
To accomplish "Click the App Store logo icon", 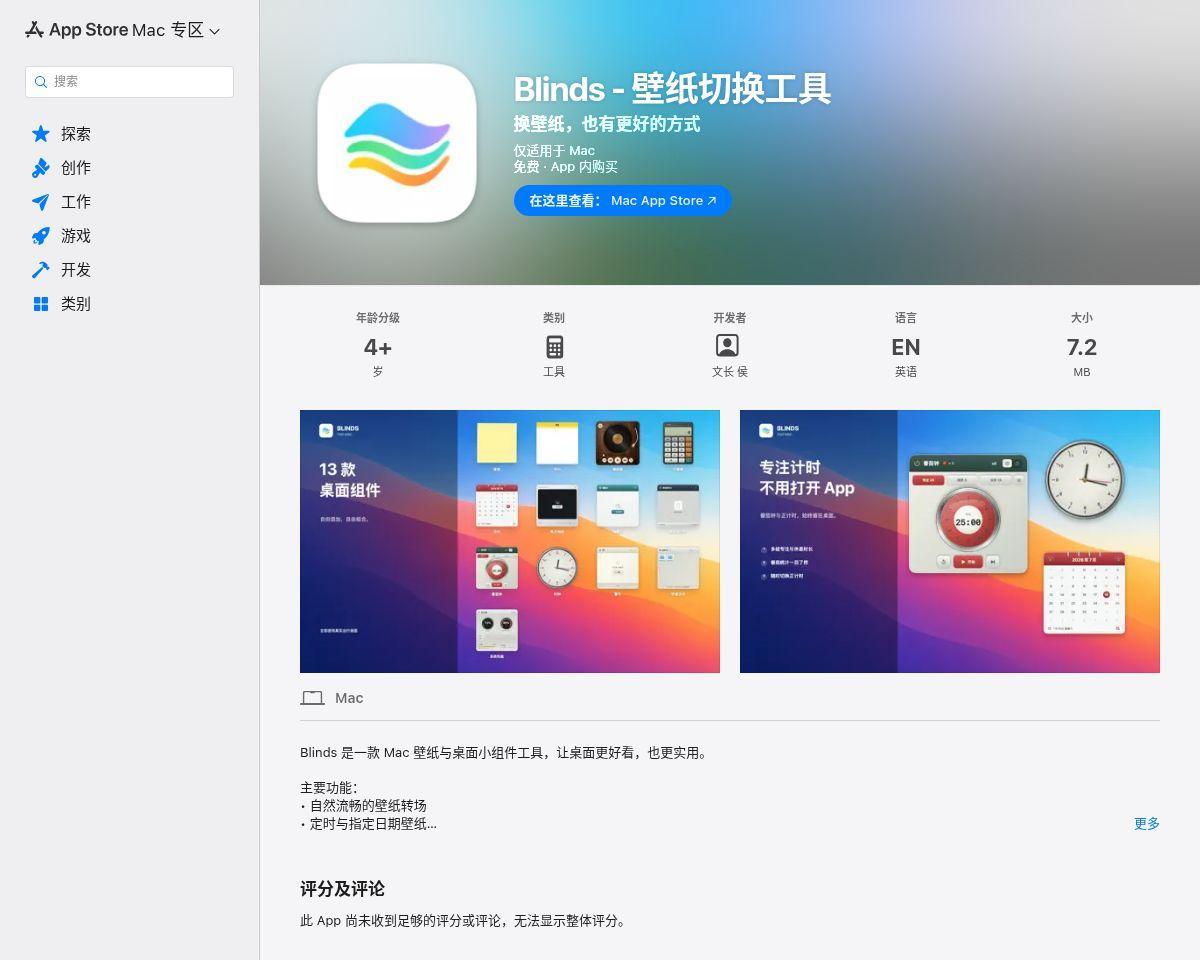I will [34, 30].
